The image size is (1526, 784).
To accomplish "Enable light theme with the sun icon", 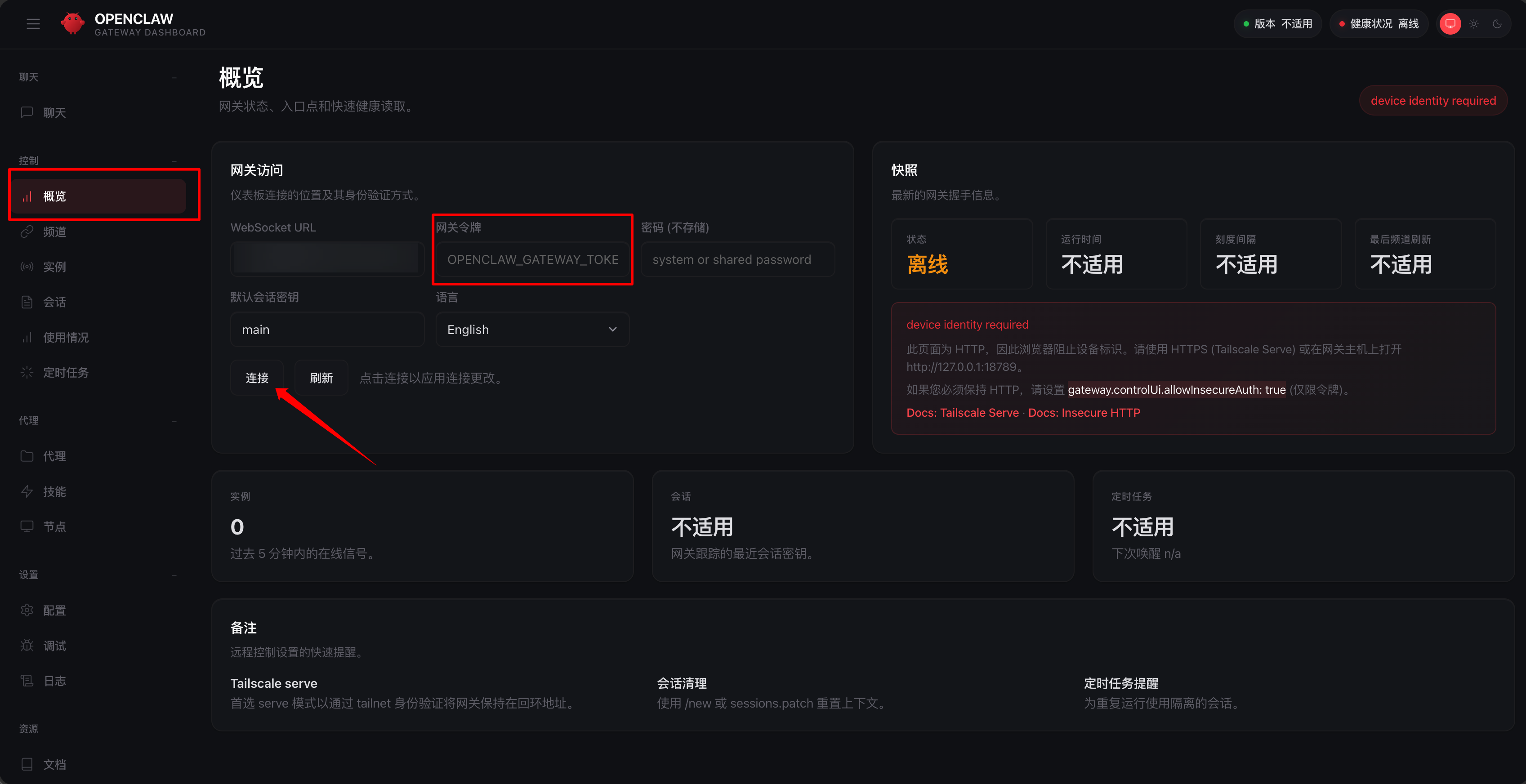I will click(1474, 24).
